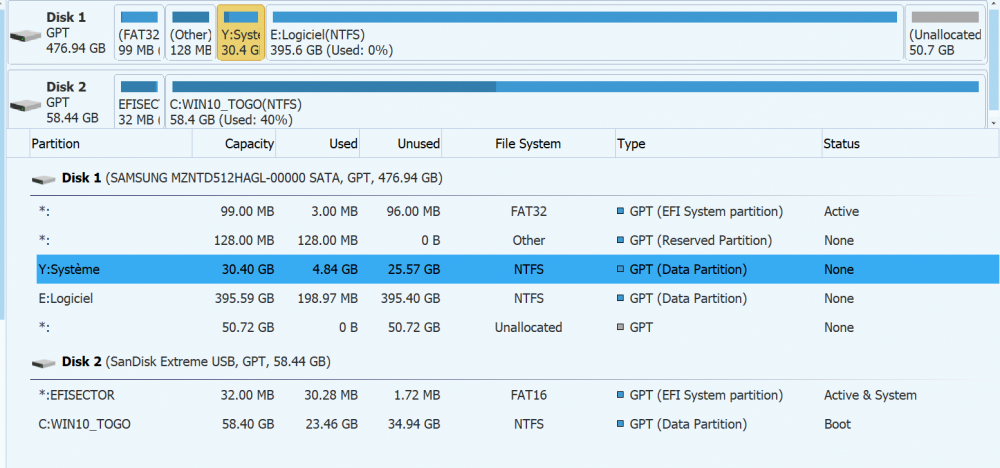Image resolution: width=1000 pixels, height=468 pixels.
Task: Click the SanDisk Disk 2 icon in partition list
Action: click(x=43, y=363)
